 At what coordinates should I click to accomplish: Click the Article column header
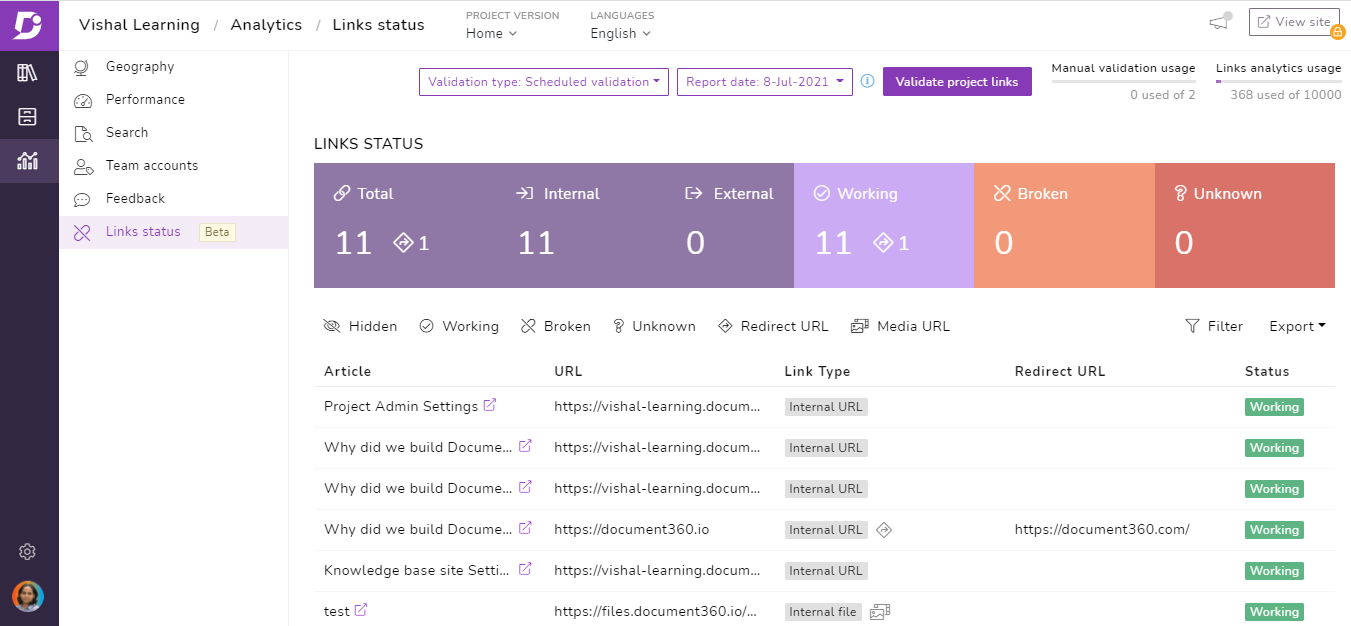(347, 371)
